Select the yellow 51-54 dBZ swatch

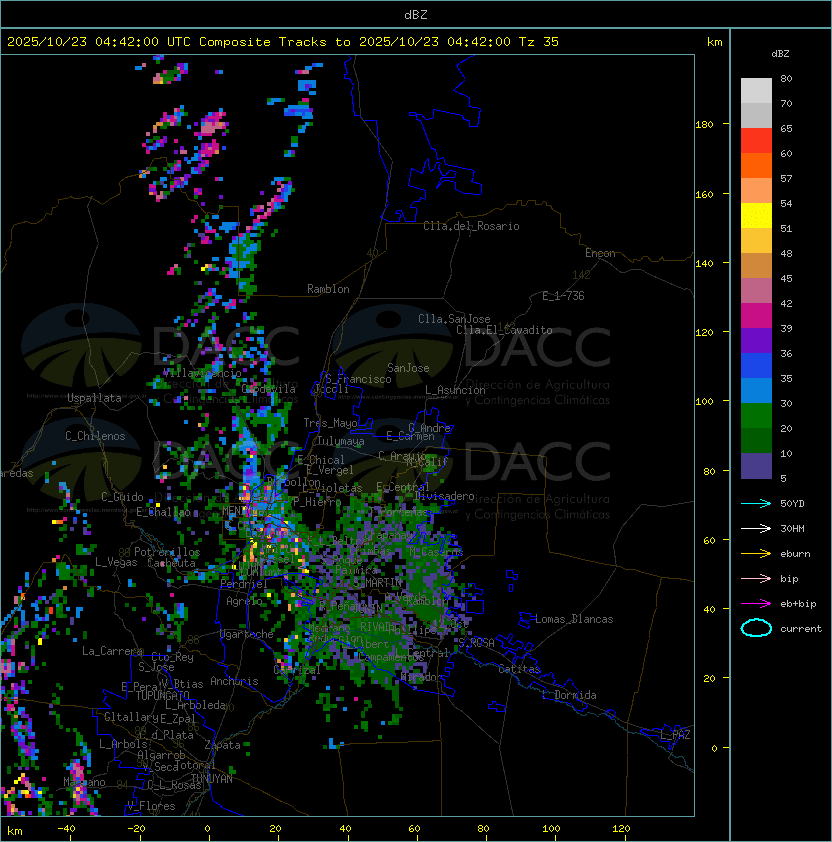[x=756, y=216]
